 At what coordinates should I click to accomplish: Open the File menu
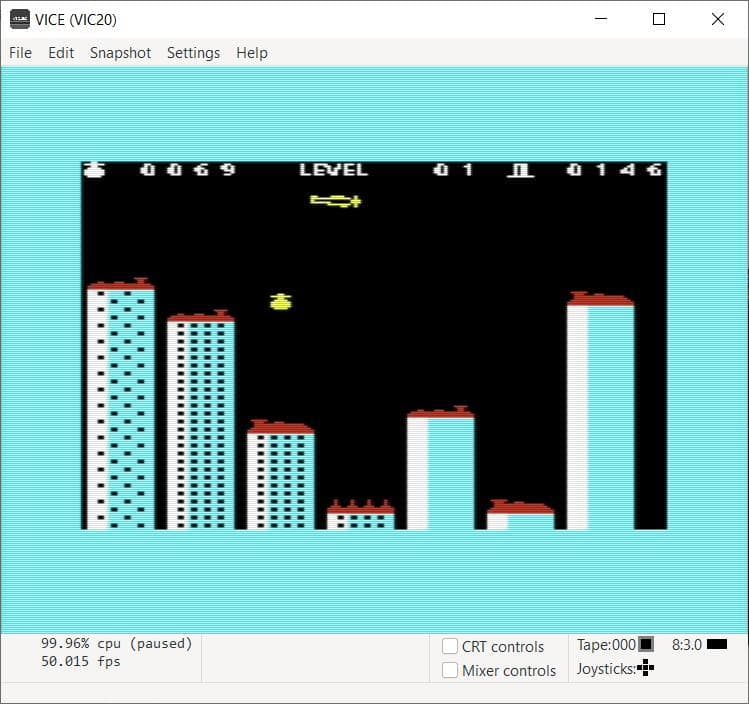[x=21, y=53]
